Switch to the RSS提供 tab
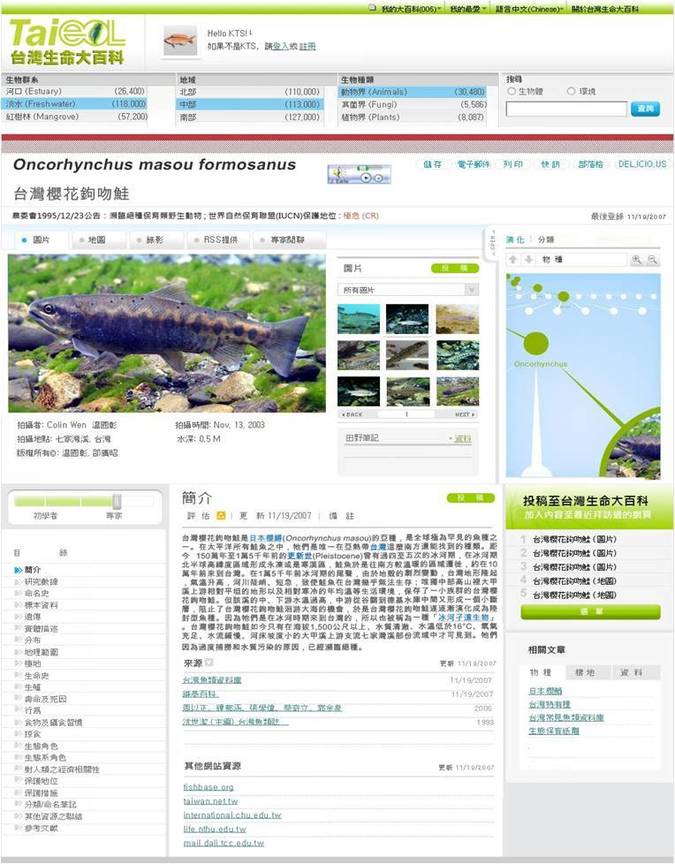 [220, 240]
